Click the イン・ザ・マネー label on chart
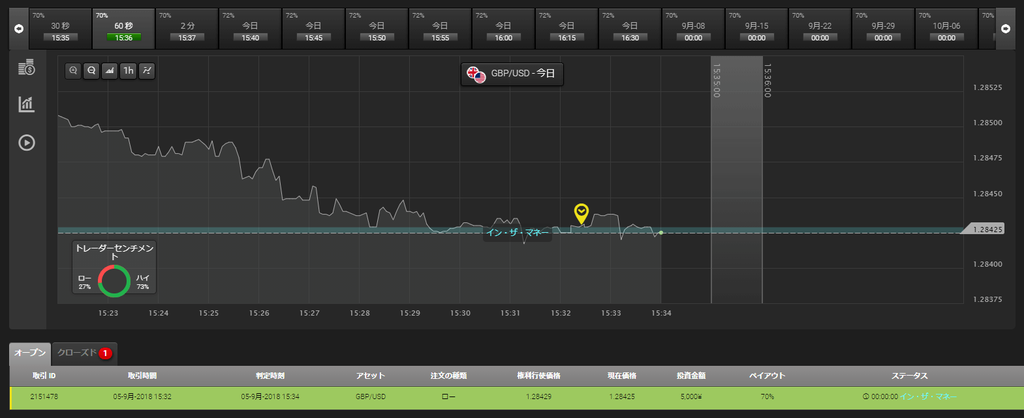 [x=518, y=232]
